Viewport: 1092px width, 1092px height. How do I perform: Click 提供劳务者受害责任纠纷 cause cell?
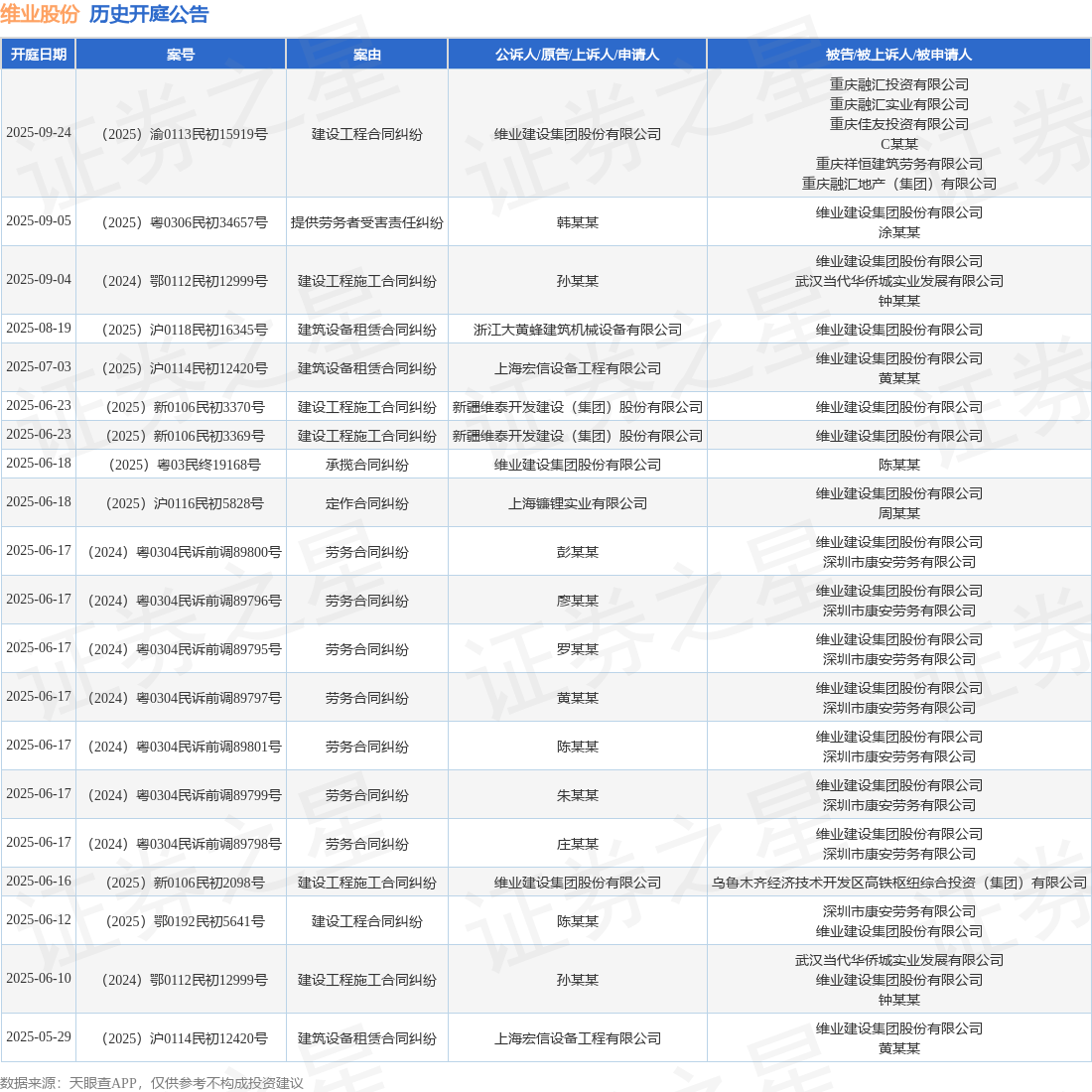coord(367,222)
